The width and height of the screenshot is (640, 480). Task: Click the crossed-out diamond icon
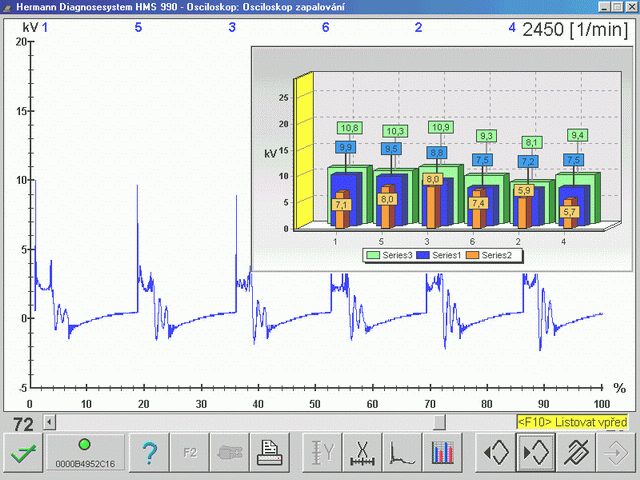[x=576, y=453]
